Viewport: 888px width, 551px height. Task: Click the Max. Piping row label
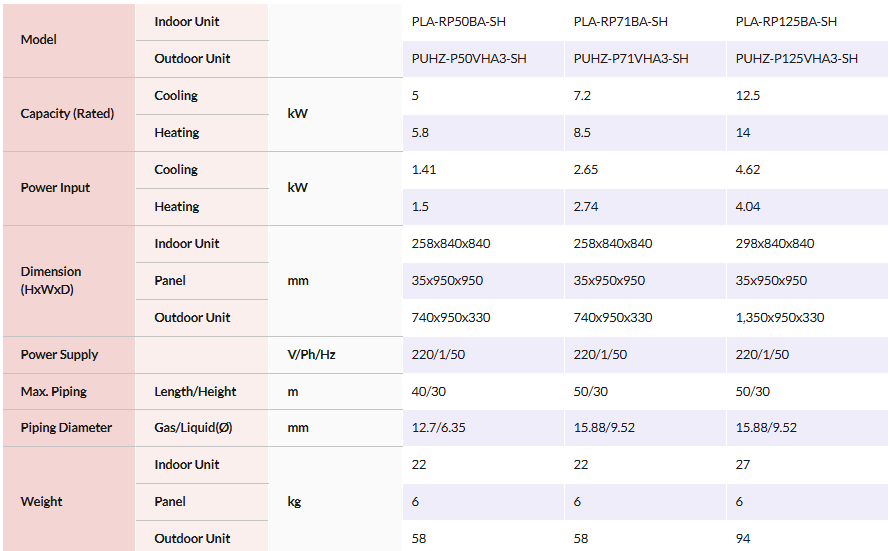[54, 392]
